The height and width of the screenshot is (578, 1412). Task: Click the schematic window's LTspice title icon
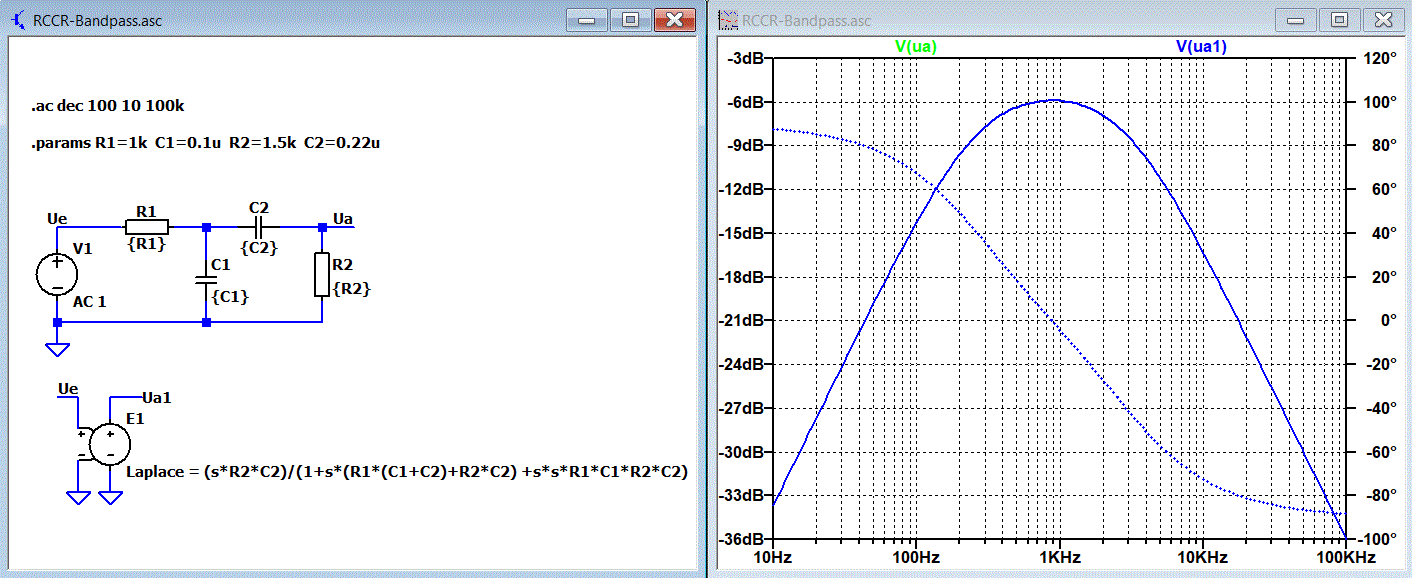pyautogui.click(x=19, y=20)
